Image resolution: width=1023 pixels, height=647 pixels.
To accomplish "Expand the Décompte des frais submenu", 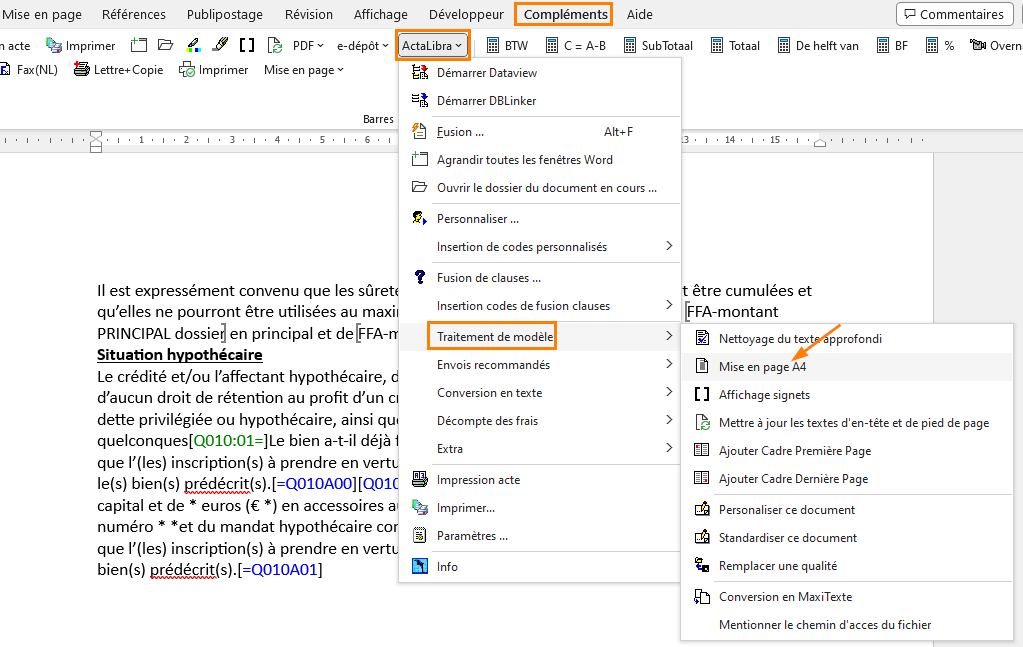I will [x=540, y=421].
